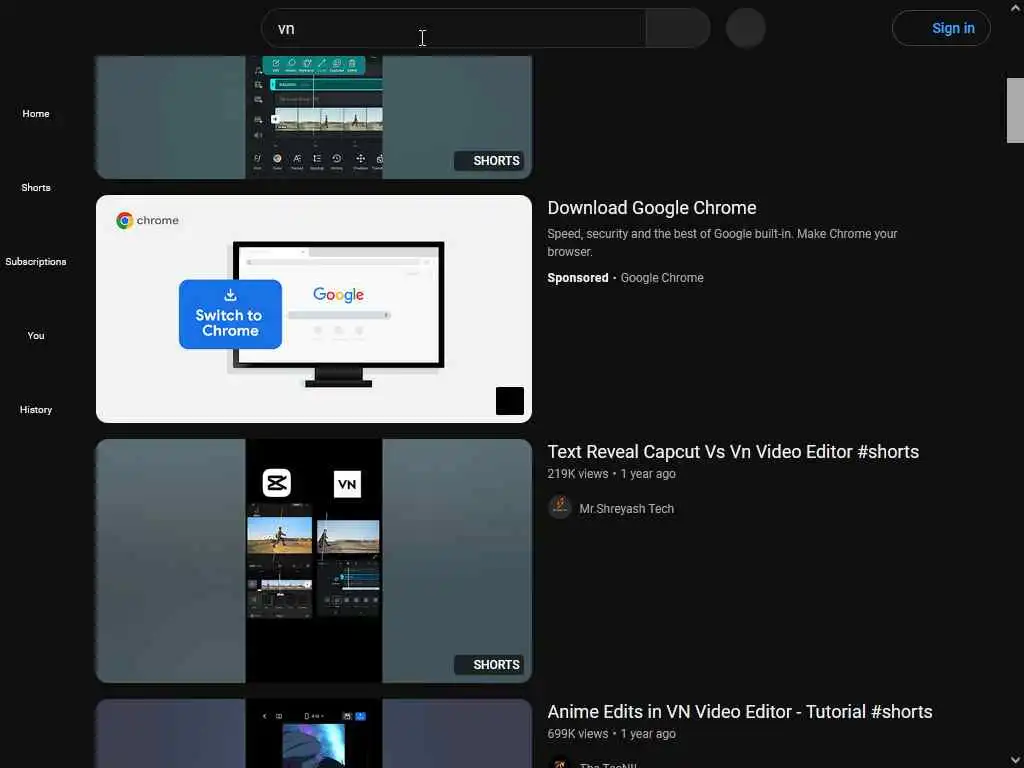Open 'Text Reveal Capcut Vs Vn Video Editor' video
The width and height of the screenshot is (1024, 768).
pyautogui.click(x=733, y=452)
